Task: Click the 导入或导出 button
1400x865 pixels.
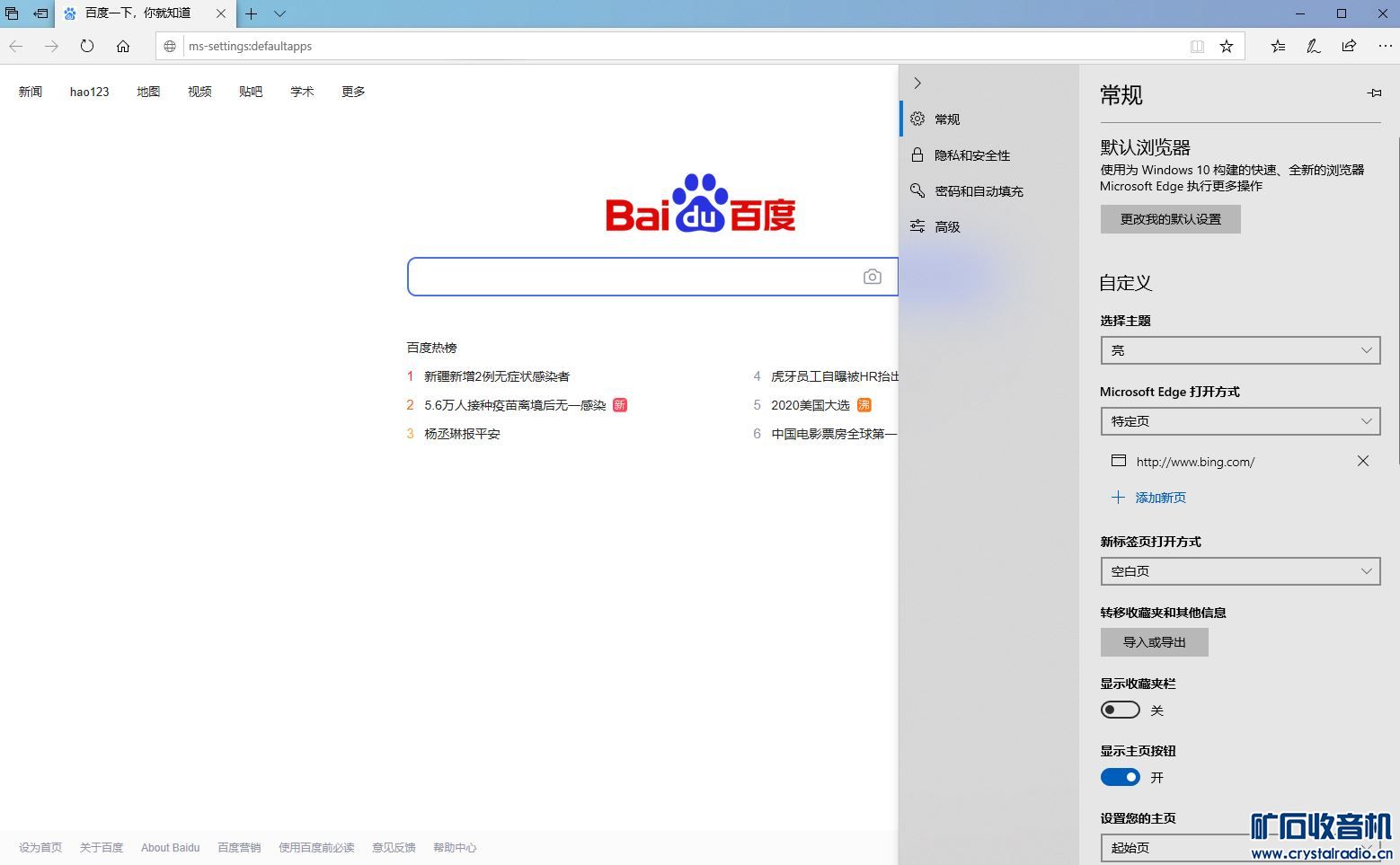Action: click(1155, 642)
